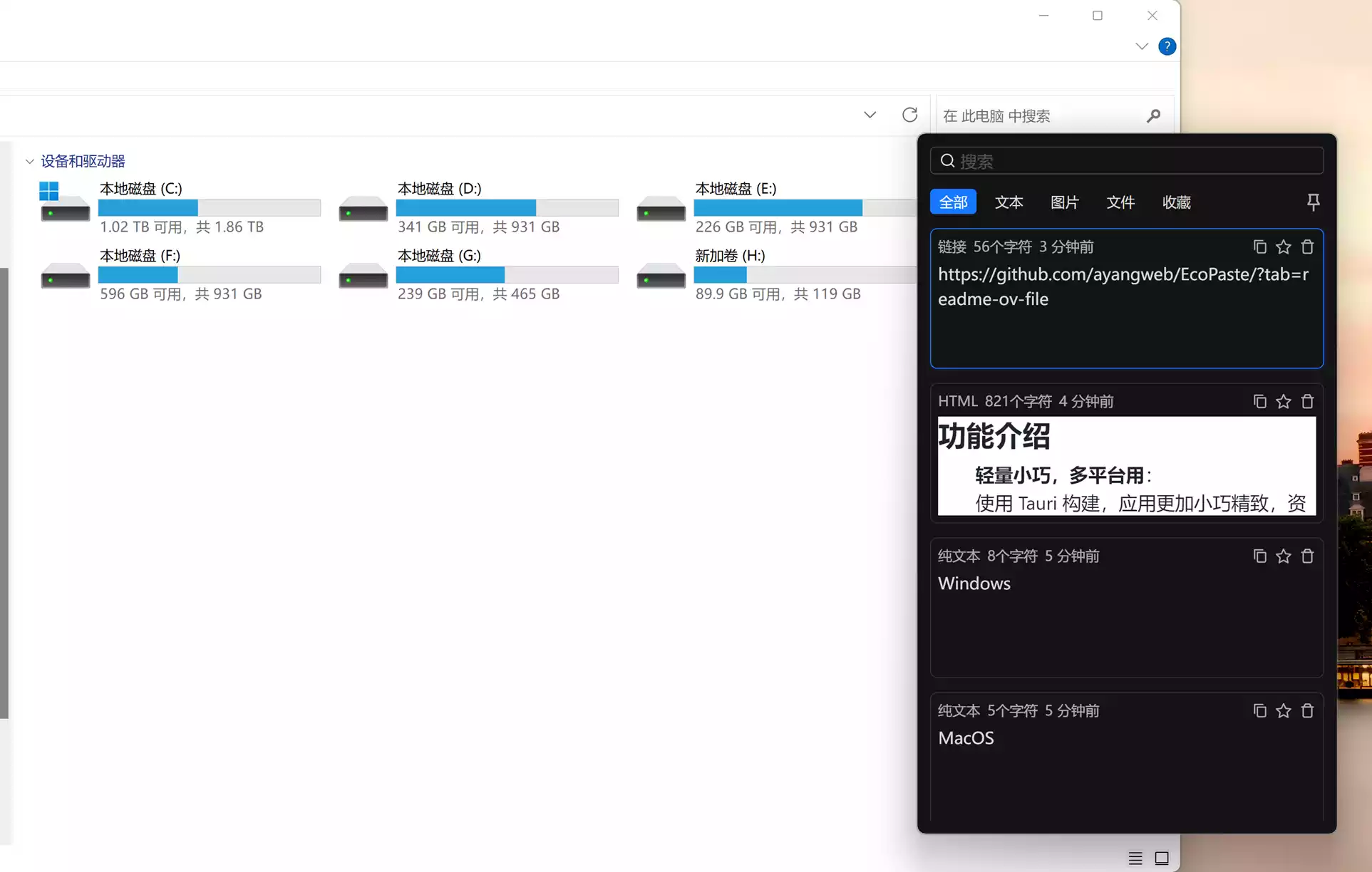Screen dimensions: 1372x872
Task: Collapse the 设备和驱动器 group
Action: pos(30,162)
